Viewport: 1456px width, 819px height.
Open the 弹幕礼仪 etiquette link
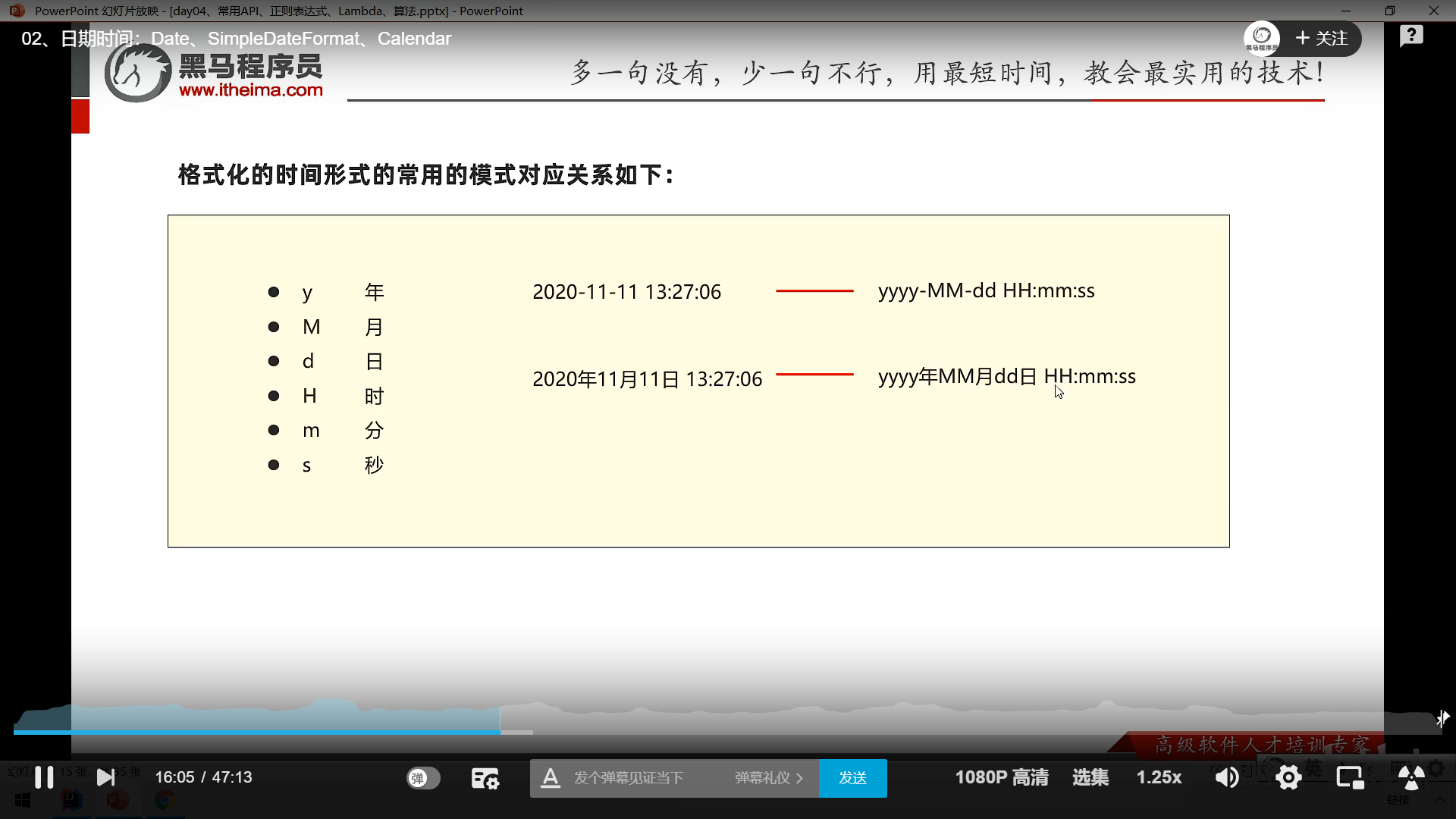click(768, 778)
